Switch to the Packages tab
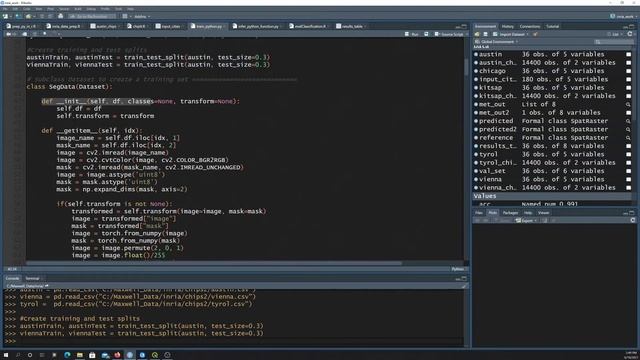This screenshot has height=360, width=640. (510, 213)
